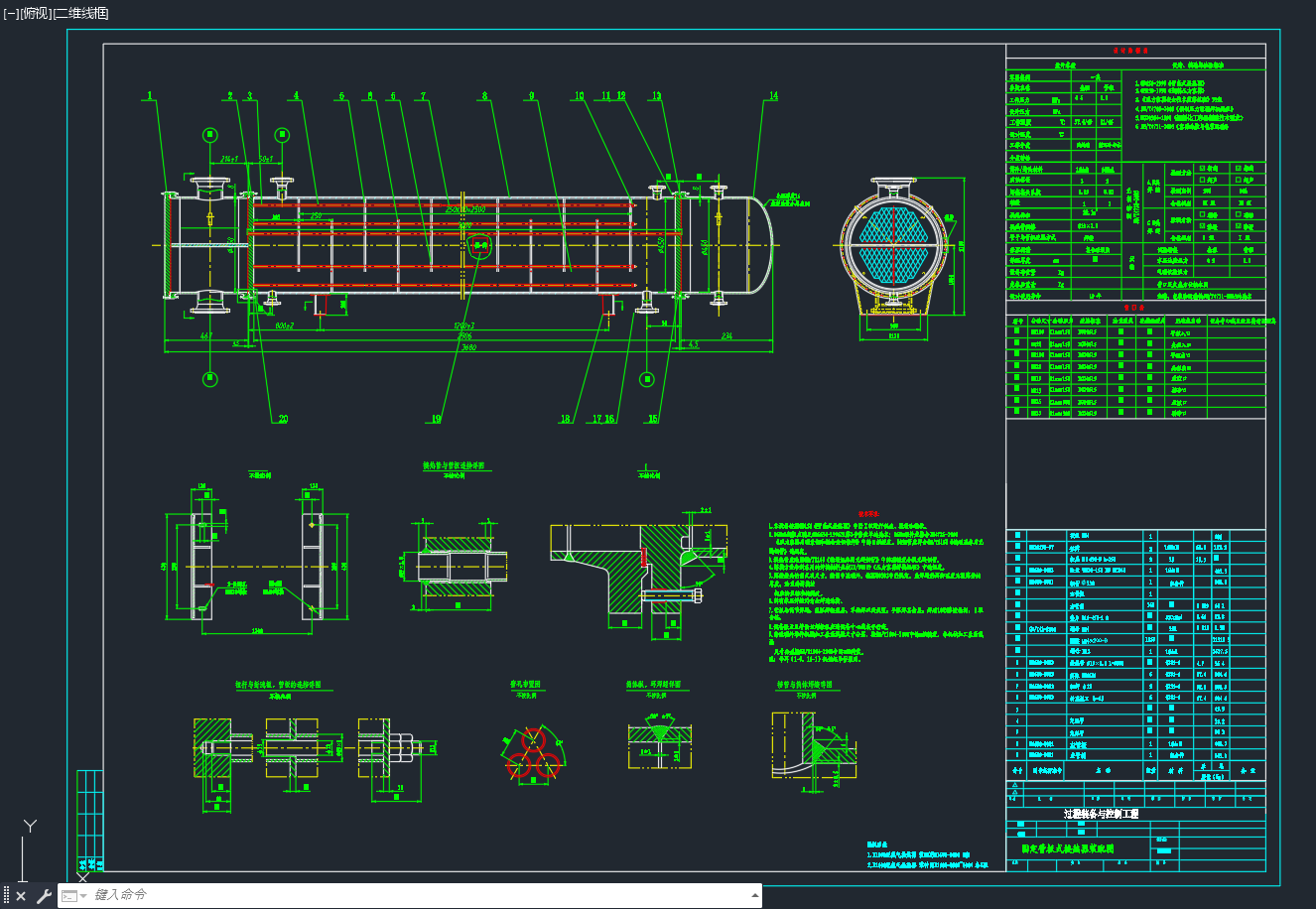Select the overall length dimension 3480
This screenshot has width=1316, height=909.
(x=468, y=346)
